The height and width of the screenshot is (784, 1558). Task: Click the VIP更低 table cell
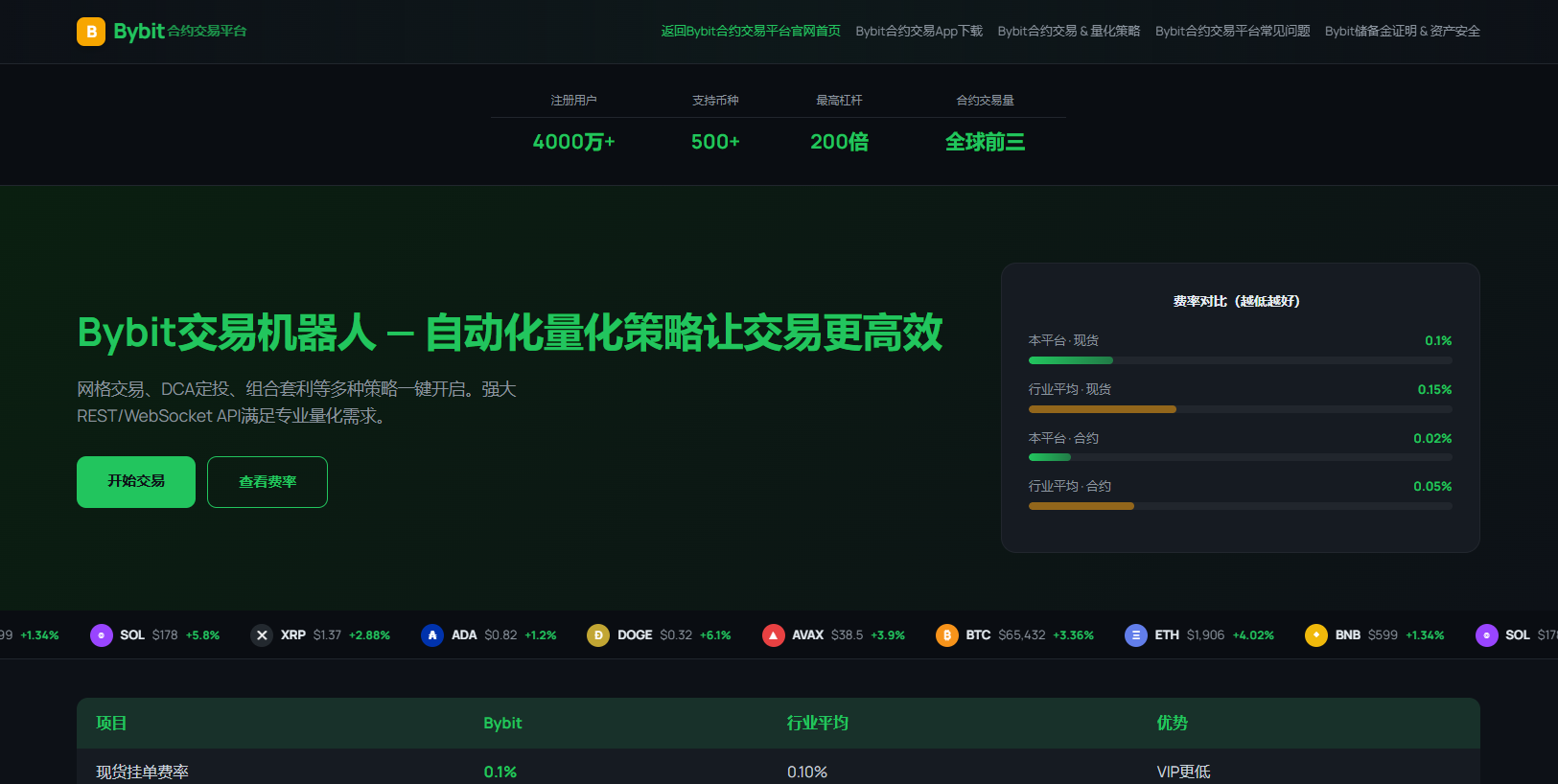(1183, 772)
